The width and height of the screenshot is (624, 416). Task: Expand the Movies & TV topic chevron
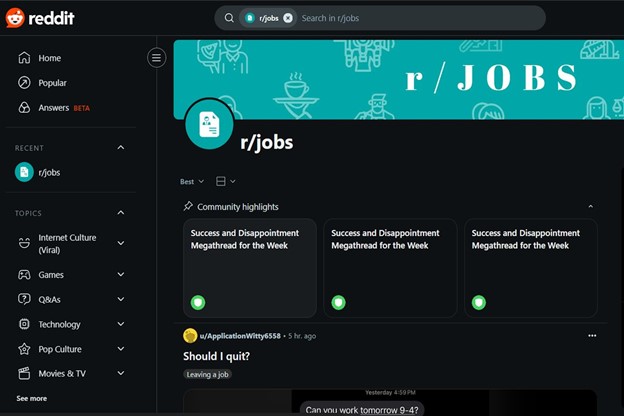click(x=121, y=373)
